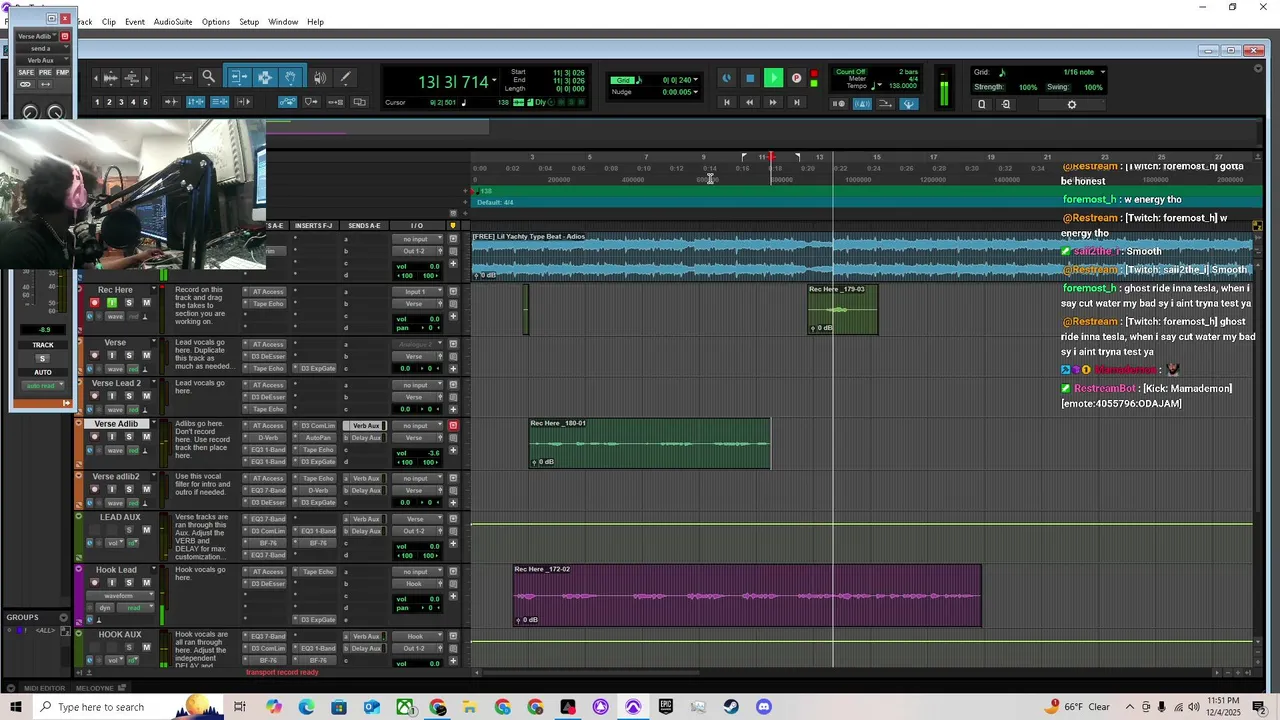The image size is (1280, 720).
Task: Click zoom preset number 3
Action: coord(121,102)
